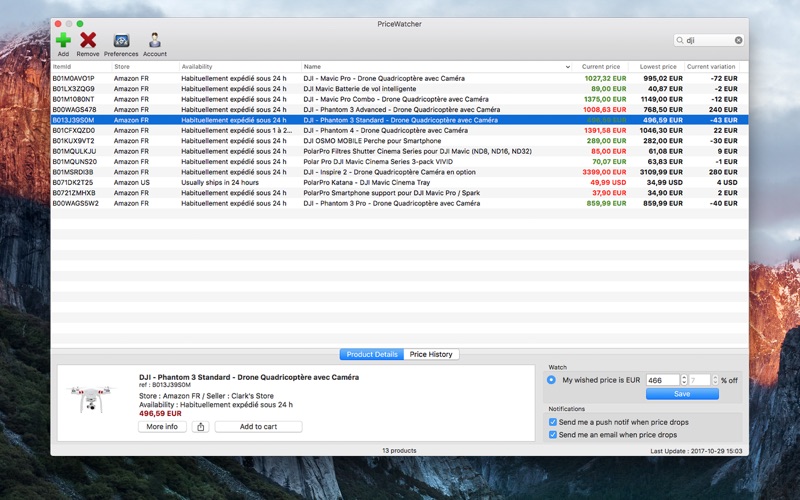800x500 pixels.
Task: Click the blue Save button
Action: pyautogui.click(x=681, y=394)
